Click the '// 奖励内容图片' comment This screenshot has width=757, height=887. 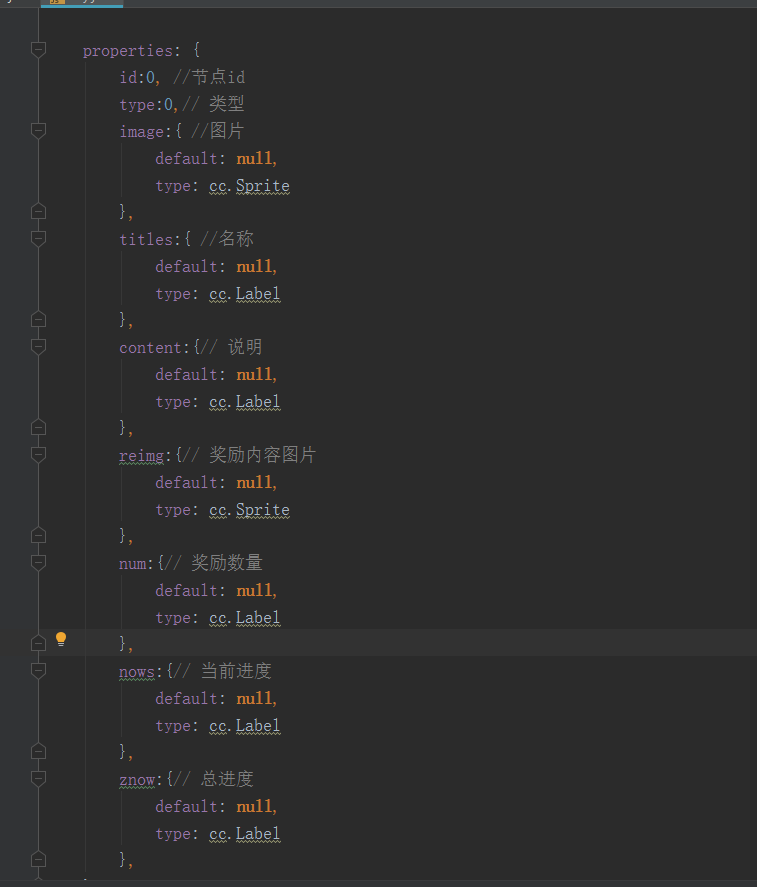249,455
